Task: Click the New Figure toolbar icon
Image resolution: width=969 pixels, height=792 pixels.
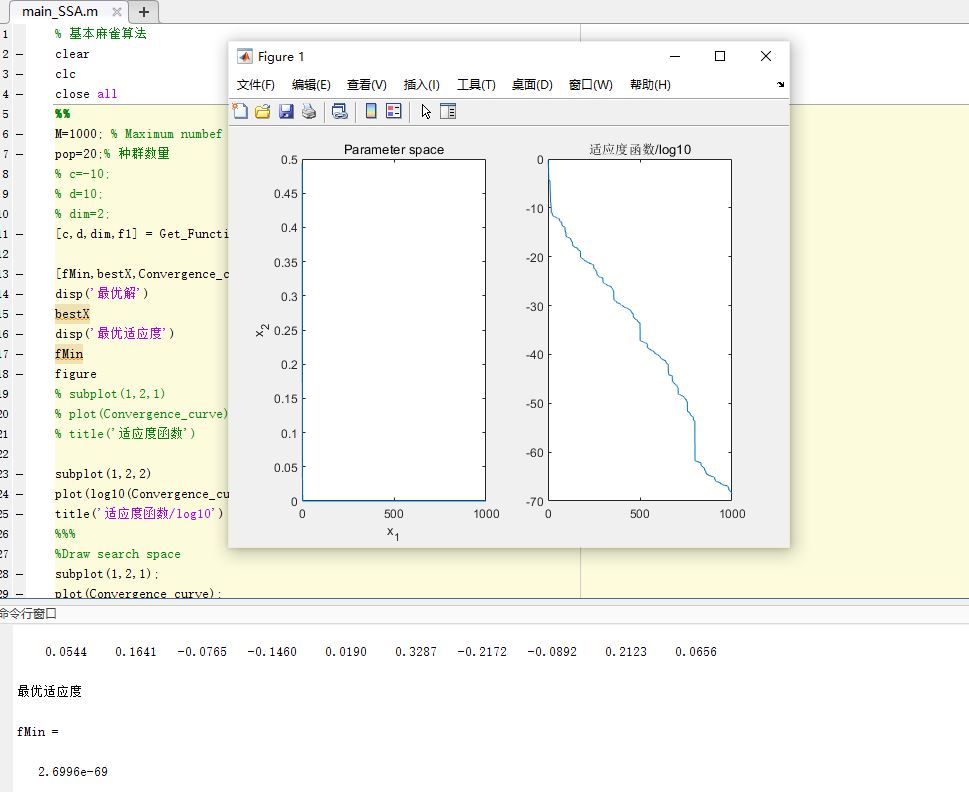Action: pos(240,111)
